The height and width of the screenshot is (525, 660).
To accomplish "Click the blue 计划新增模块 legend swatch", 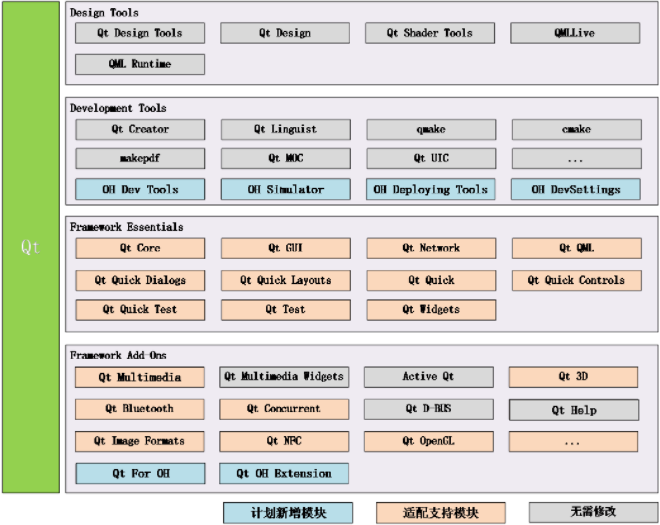I will pos(287,512).
